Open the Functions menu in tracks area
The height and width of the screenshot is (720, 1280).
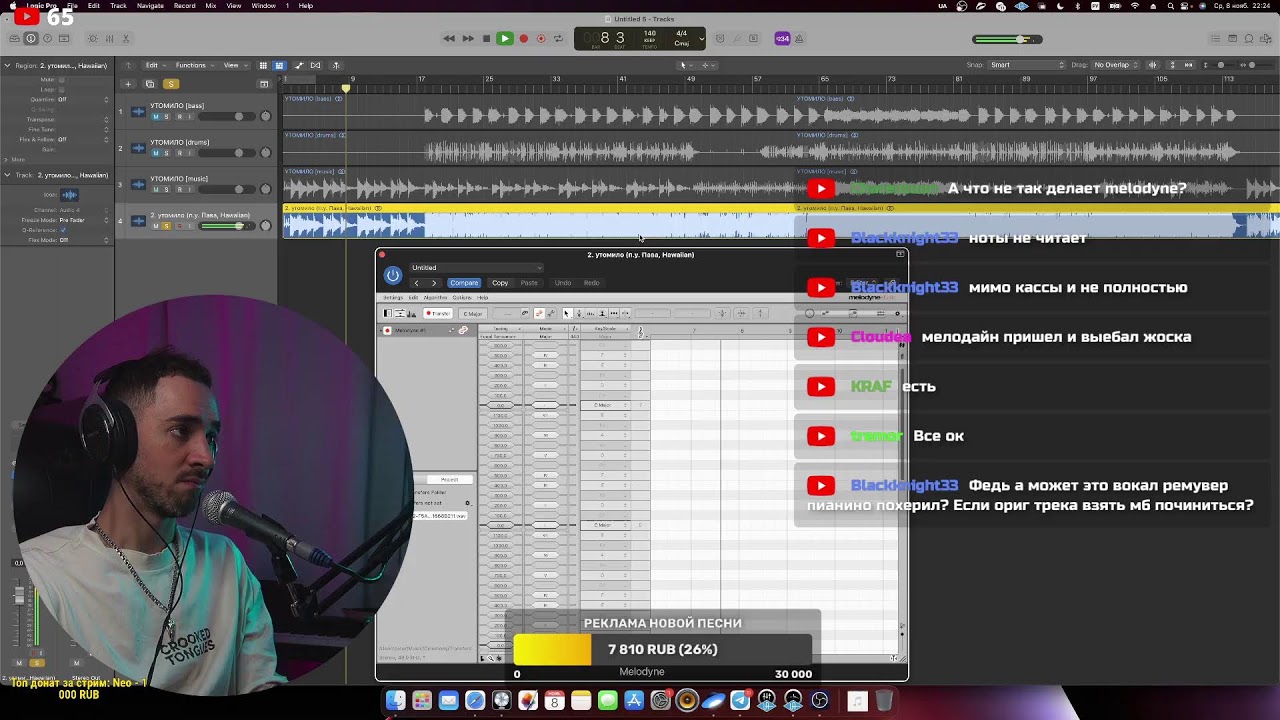click(193, 65)
